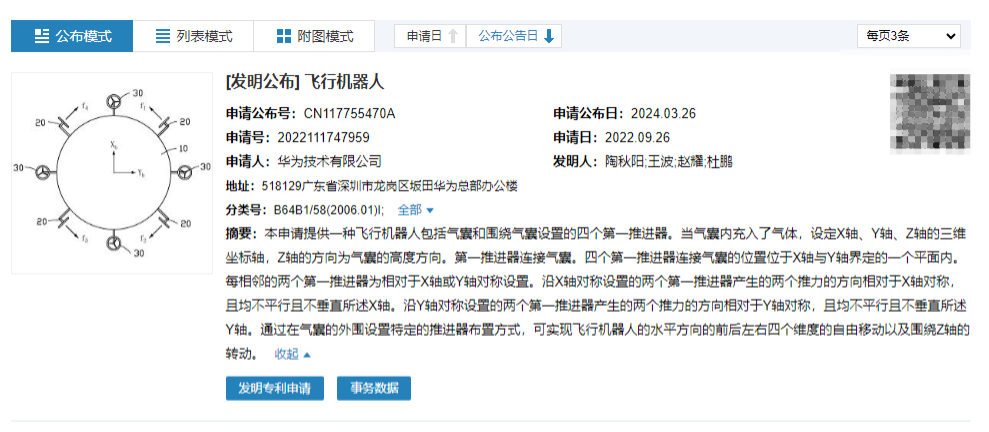
Task: Open the 每页3条 page size dropdown
Action: pos(909,36)
